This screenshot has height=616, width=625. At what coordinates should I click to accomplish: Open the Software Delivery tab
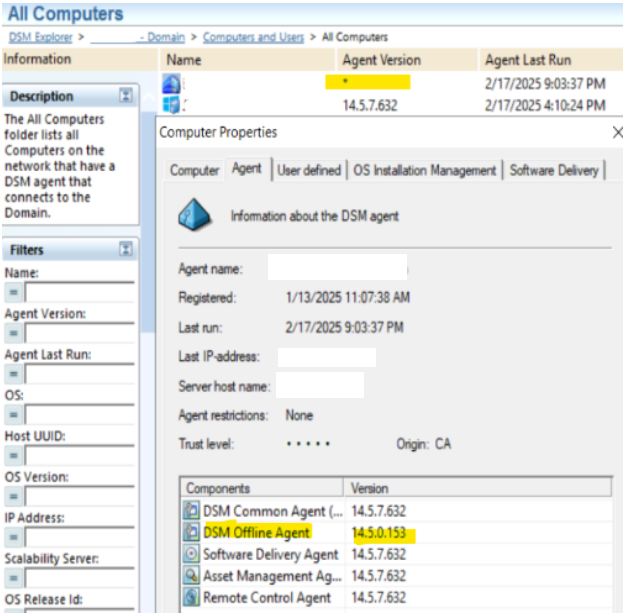(x=554, y=171)
